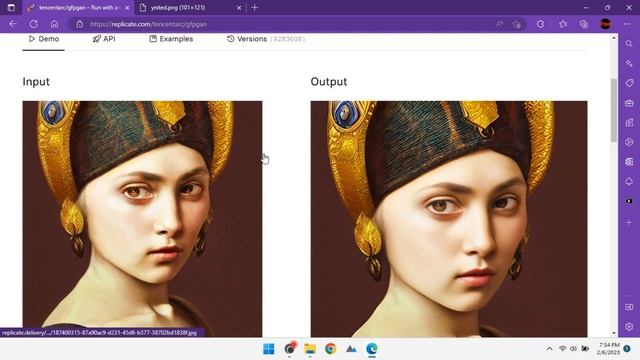Click the Input portrait image
The height and width of the screenshot is (360, 640).
[142, 219]
